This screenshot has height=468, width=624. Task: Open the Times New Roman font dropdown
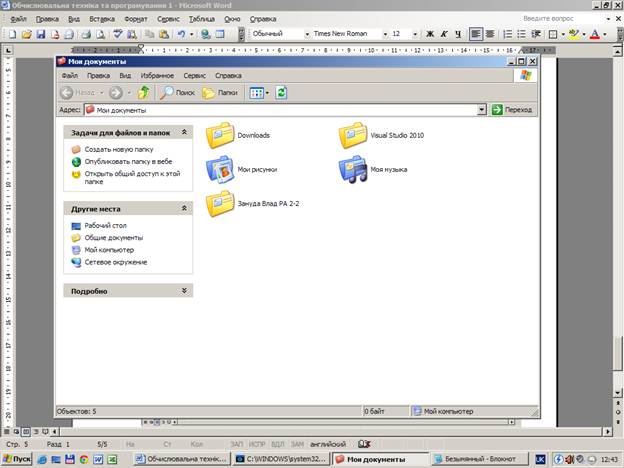[x=385, y=35]
